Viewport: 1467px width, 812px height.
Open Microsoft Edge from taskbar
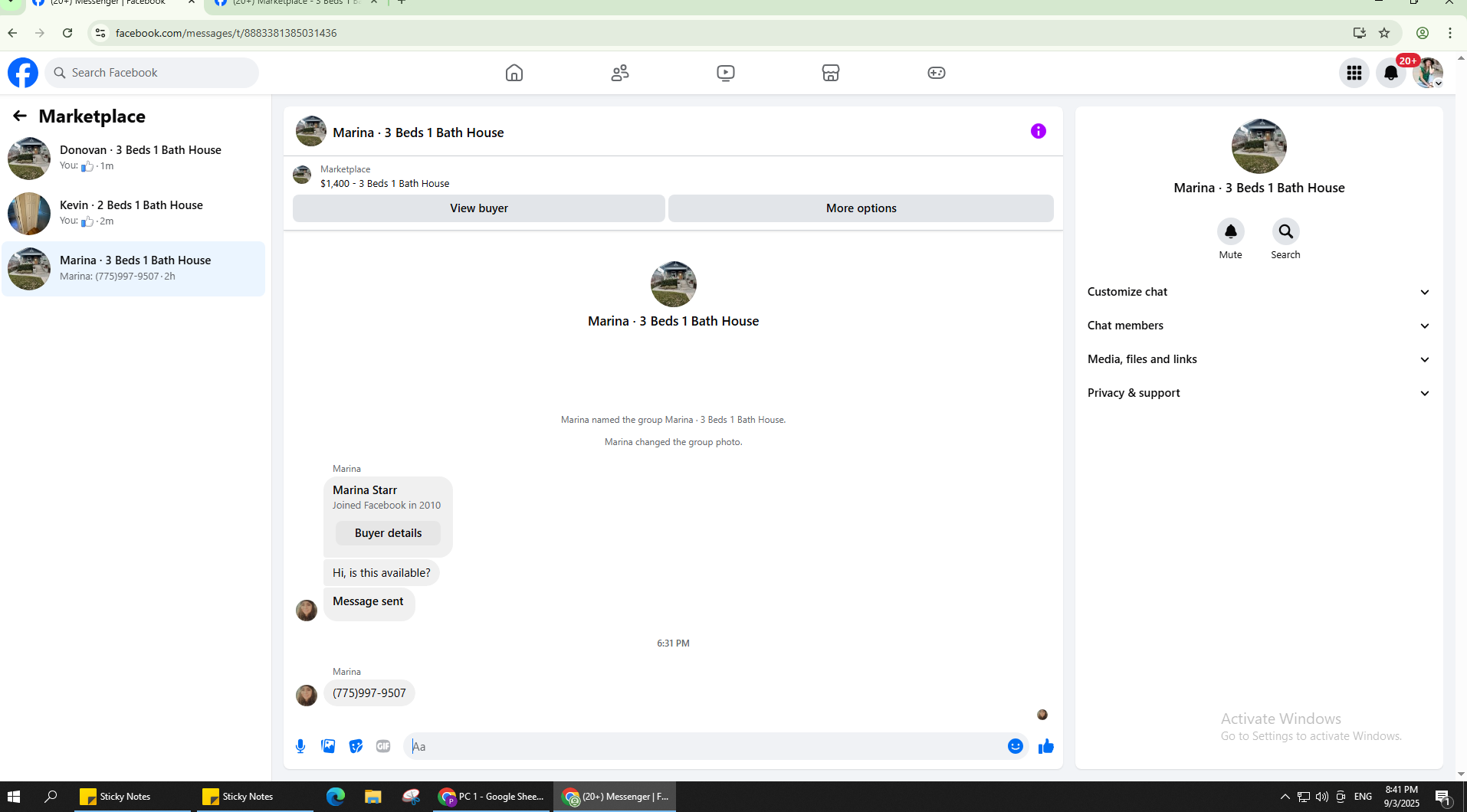click(x=336, y=797)
